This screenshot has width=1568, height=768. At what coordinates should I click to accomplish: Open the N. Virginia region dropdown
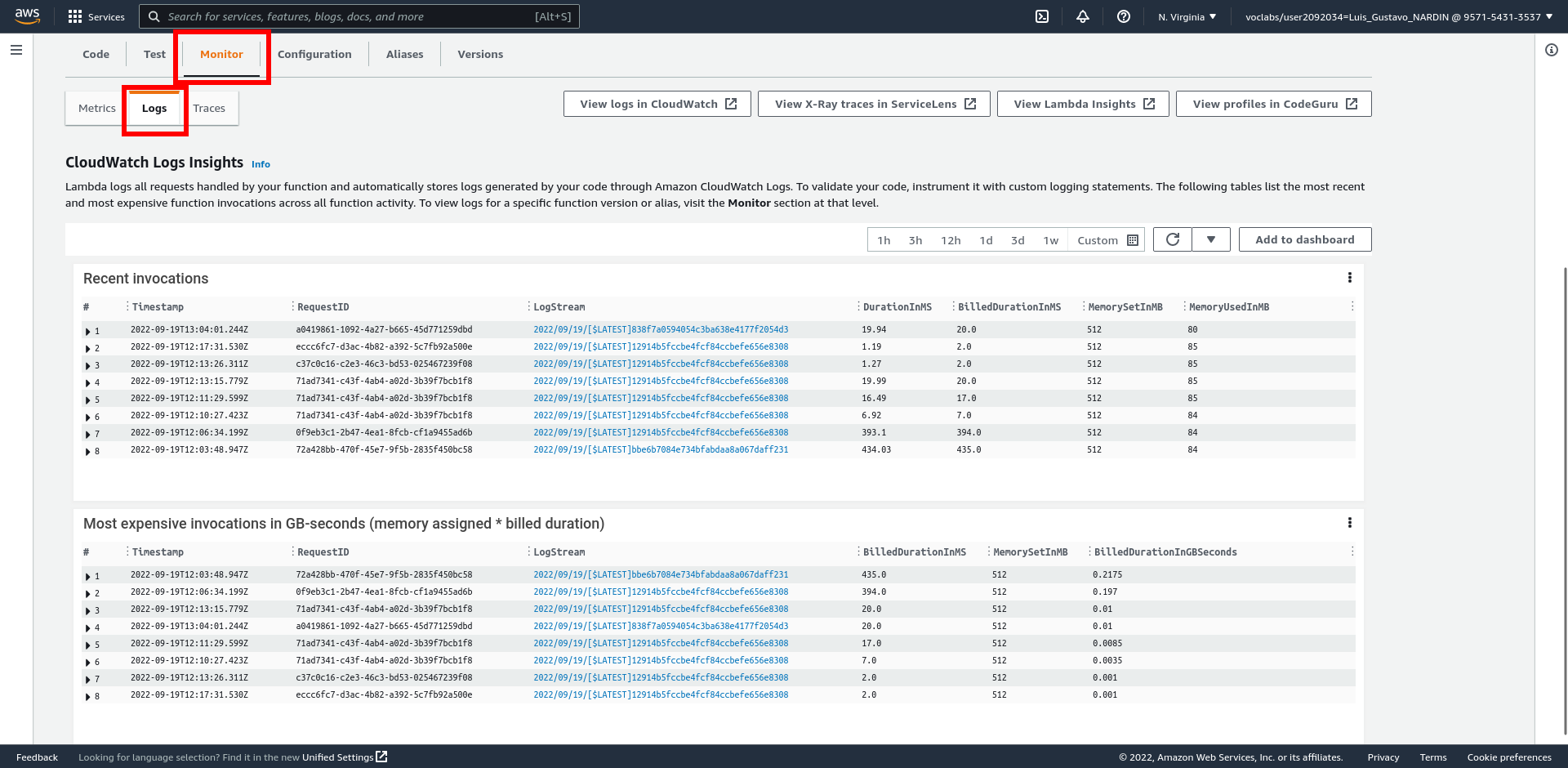coord(1187,16)
